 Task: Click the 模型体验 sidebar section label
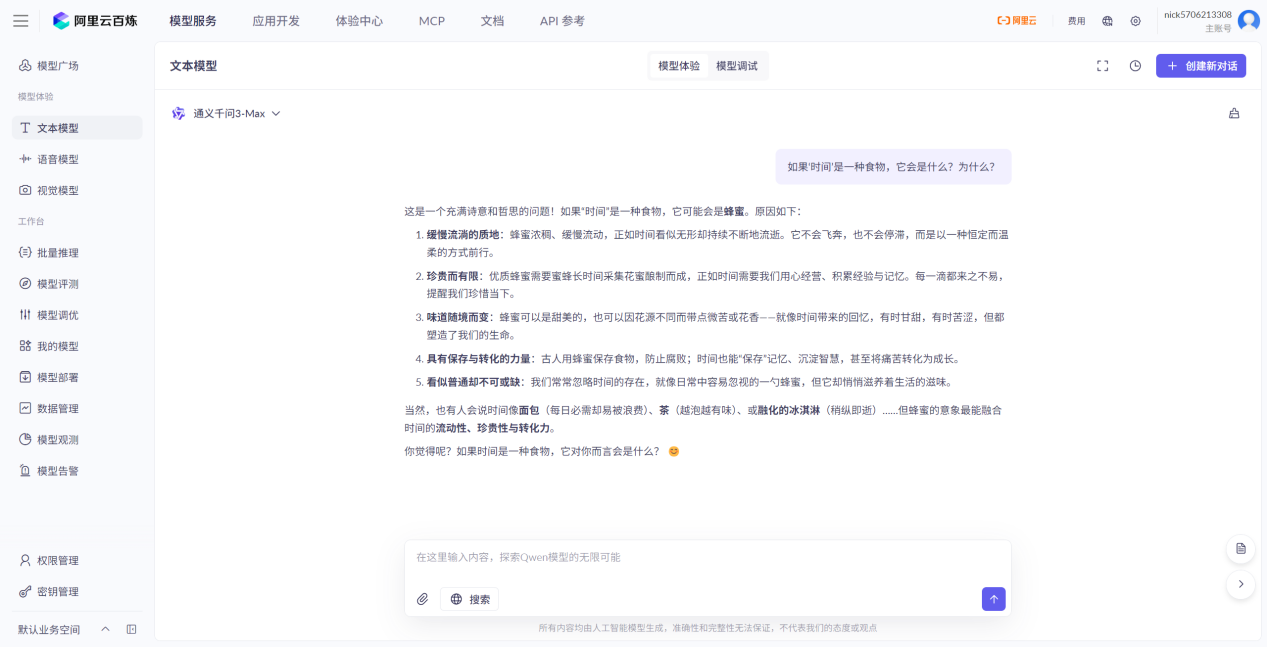pyautogui.click(x=36, y=97)
